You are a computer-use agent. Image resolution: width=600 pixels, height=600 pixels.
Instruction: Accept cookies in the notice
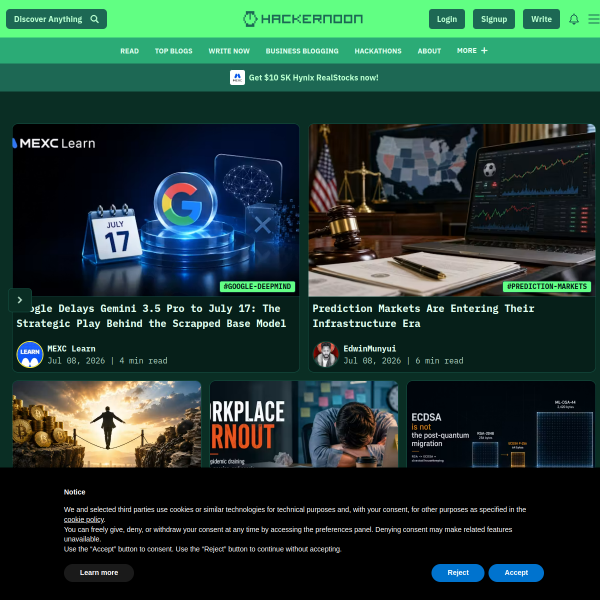[x=516, y=572]
